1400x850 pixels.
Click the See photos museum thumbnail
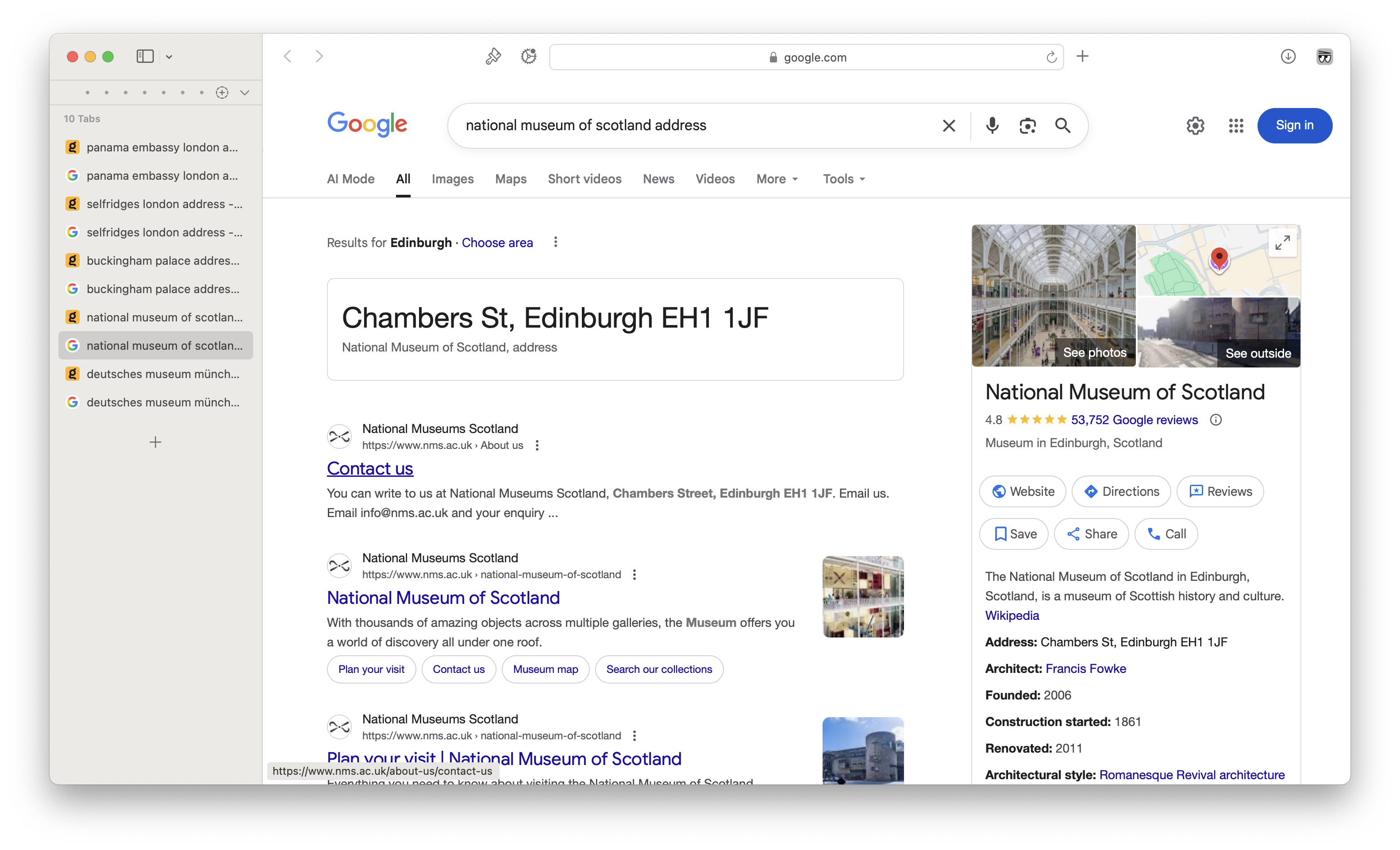(1054, 296)
